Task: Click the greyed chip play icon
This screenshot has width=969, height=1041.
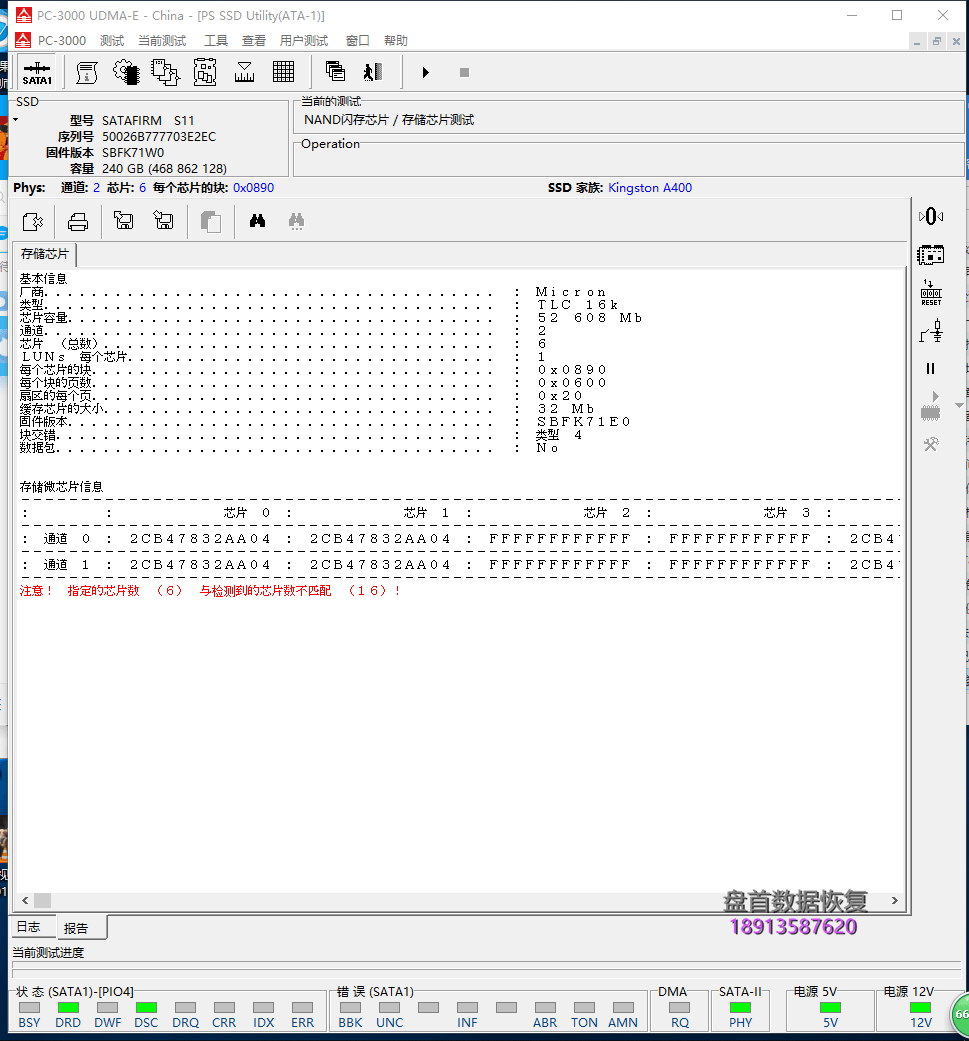Action: coord(931,406)
